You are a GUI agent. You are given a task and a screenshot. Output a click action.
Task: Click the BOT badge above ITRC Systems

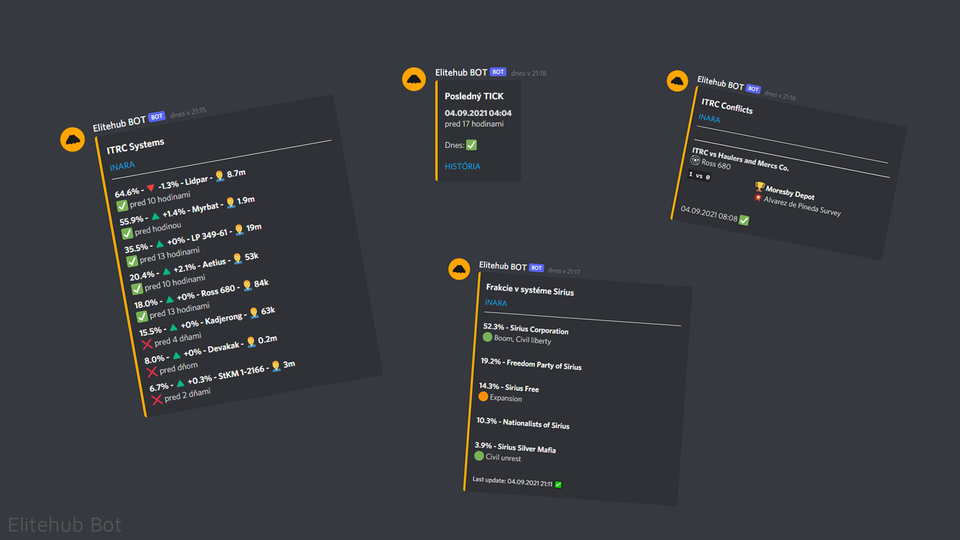(x=157, y=116)
